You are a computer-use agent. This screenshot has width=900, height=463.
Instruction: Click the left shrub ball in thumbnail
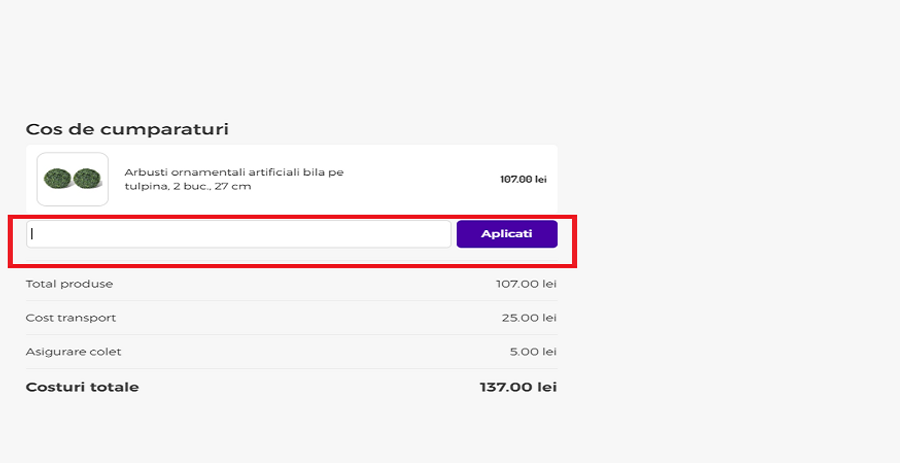point(59,179)
